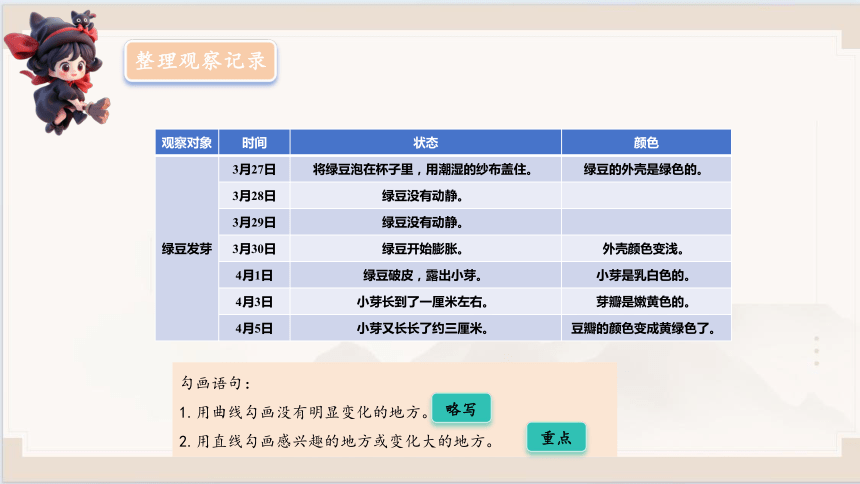Click the 4月1日 date cell
Screen dimensions: 860x484
[x=254, y=275]
